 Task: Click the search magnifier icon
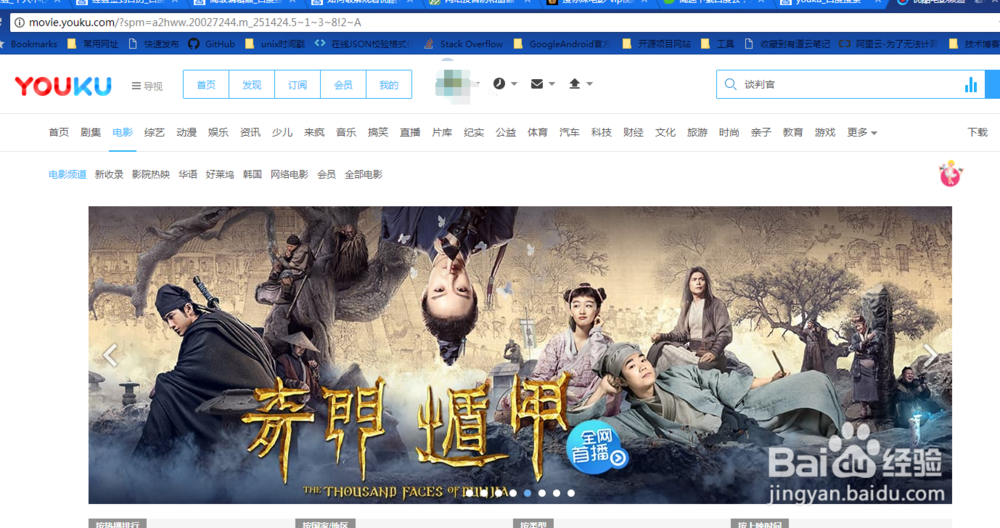click(x=730, y=84)
